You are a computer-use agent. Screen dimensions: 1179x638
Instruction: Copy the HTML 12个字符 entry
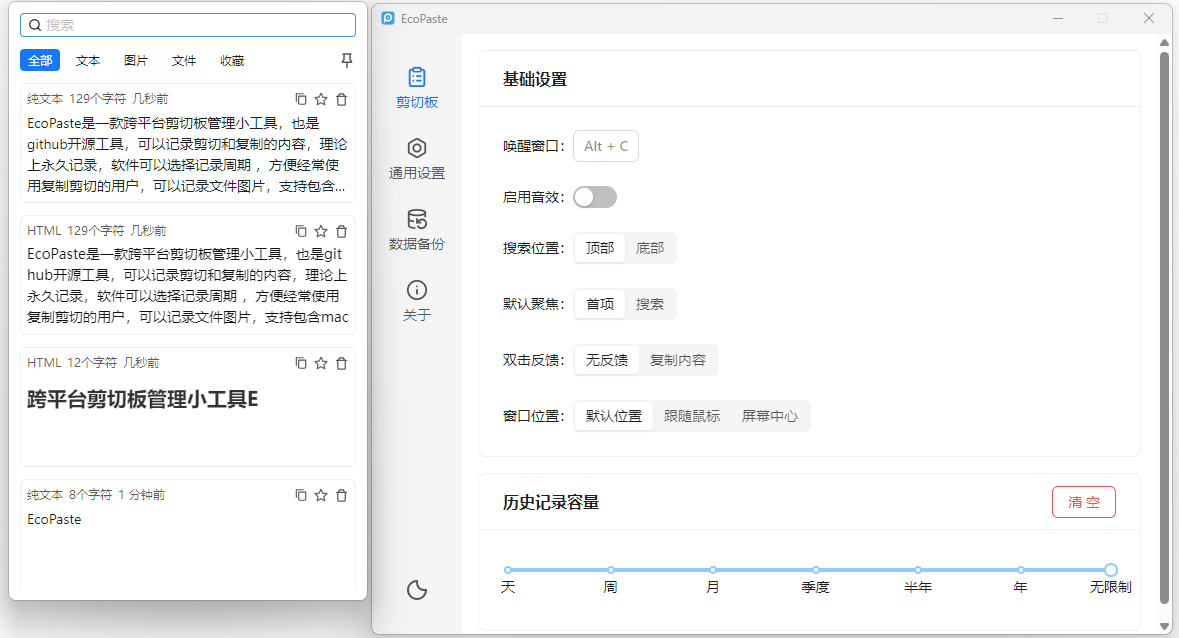(x=301, y=363)
